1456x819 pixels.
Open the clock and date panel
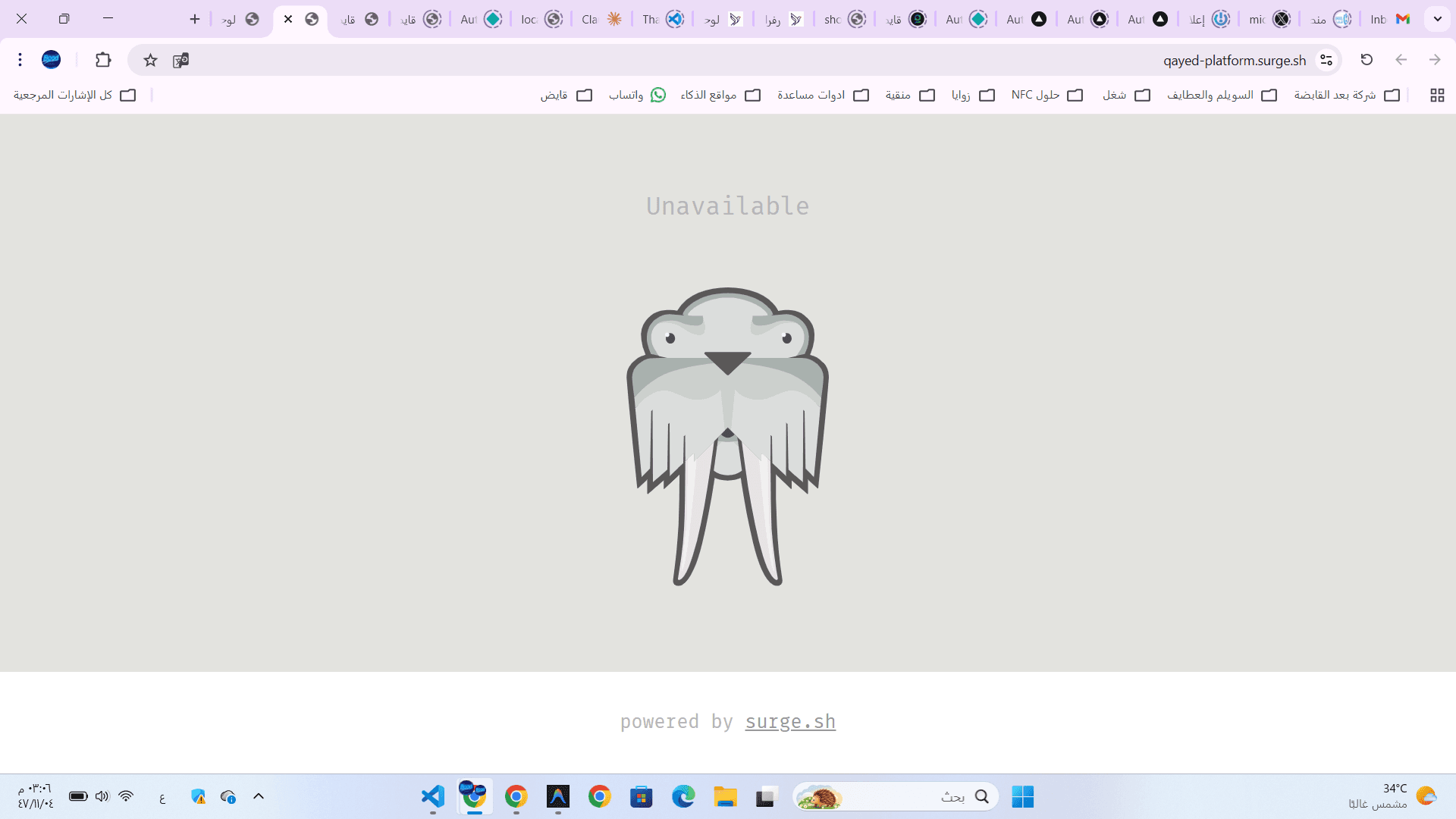(36, 796)
